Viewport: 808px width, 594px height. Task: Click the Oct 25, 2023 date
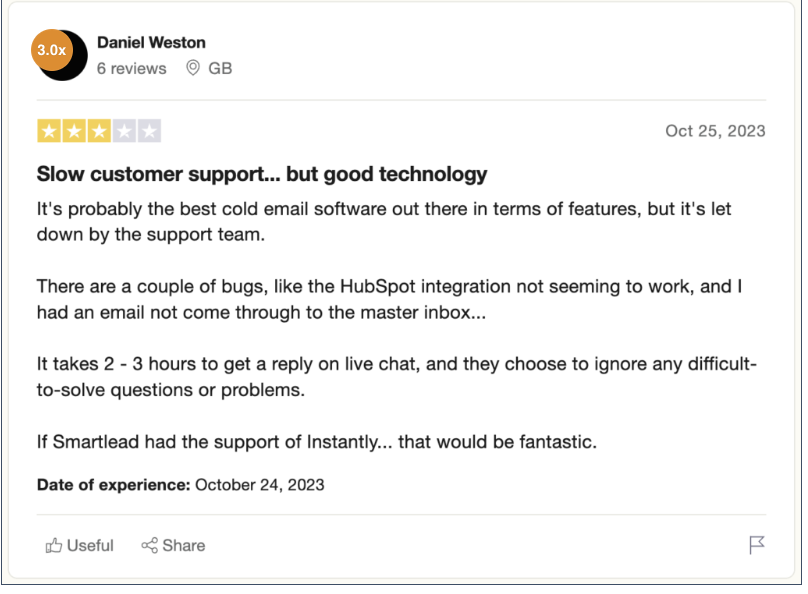[715, 131]
